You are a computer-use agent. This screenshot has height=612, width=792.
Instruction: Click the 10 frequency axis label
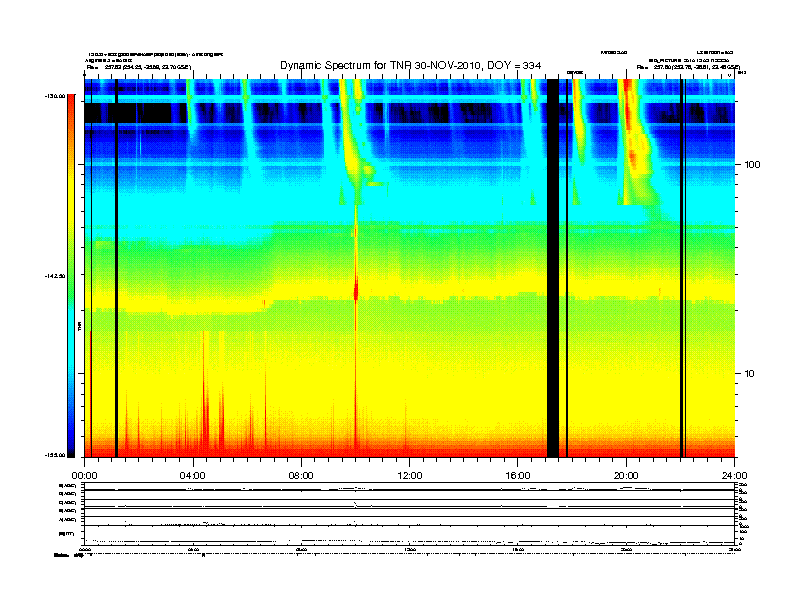tap(750, 374)
